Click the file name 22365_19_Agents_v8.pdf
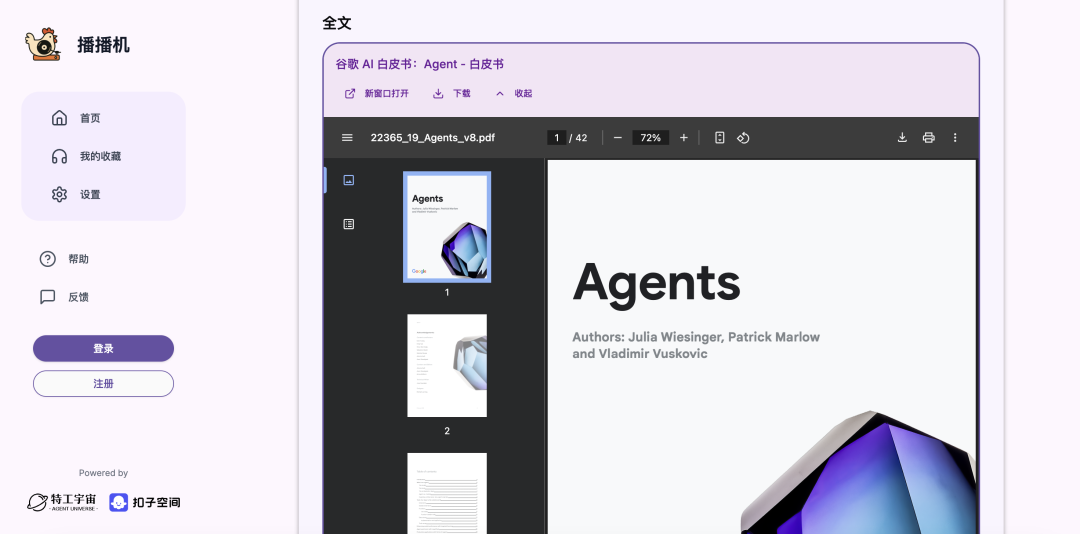The image size is (1080, 534). tap(433, 138)
